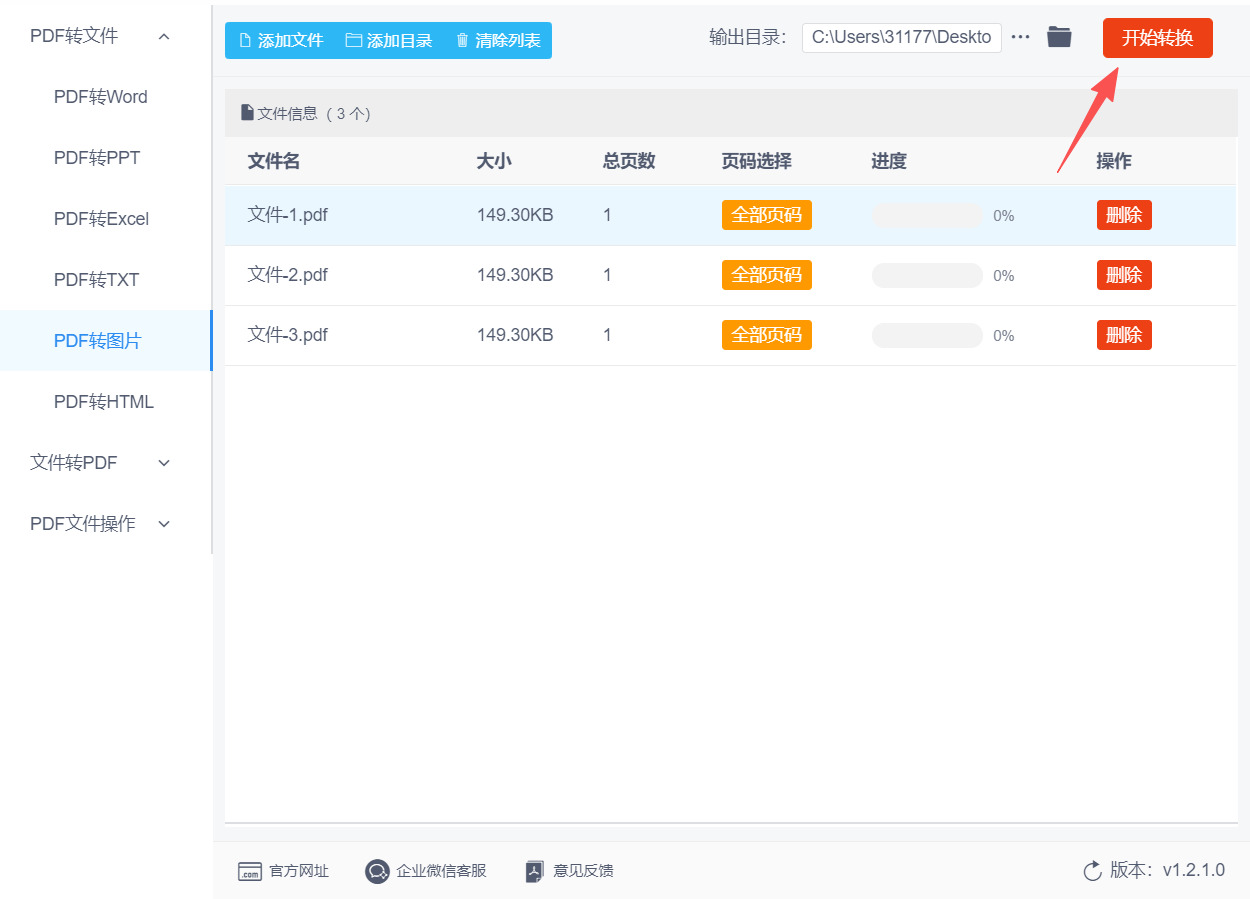Select the 文件-3.pdf file name
Viewport: 1250px width, 899px height.
[x=288, y=335]
